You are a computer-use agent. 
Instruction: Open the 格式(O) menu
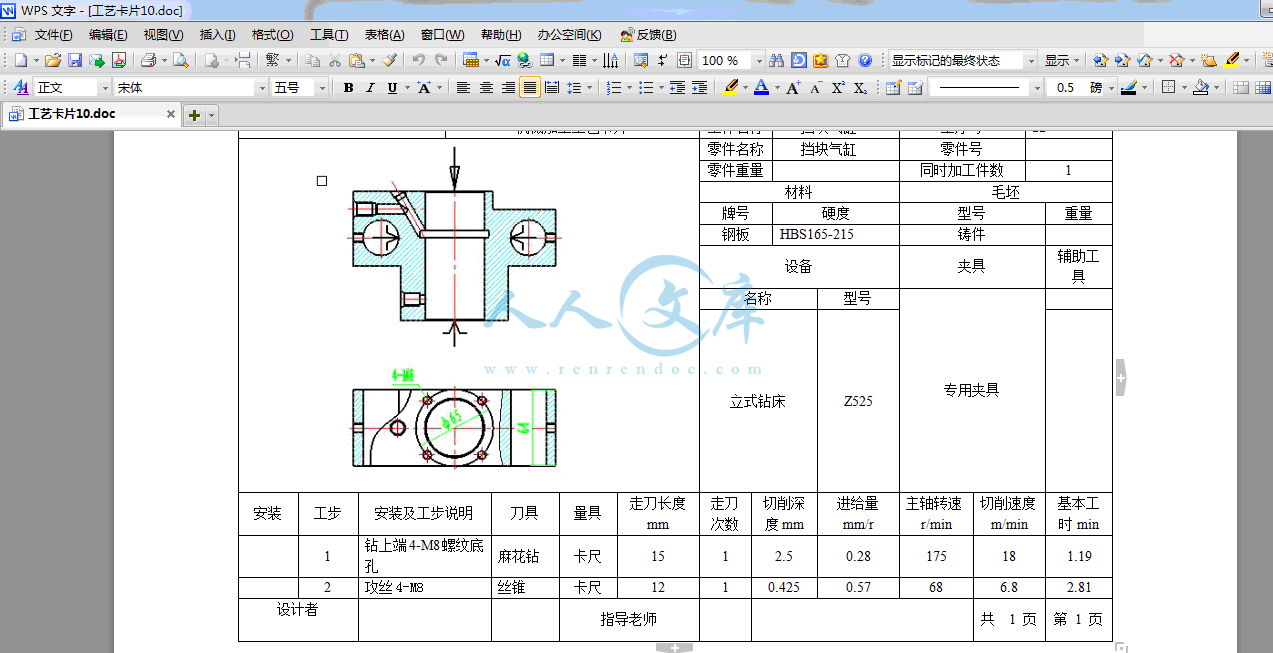point(272,34)
